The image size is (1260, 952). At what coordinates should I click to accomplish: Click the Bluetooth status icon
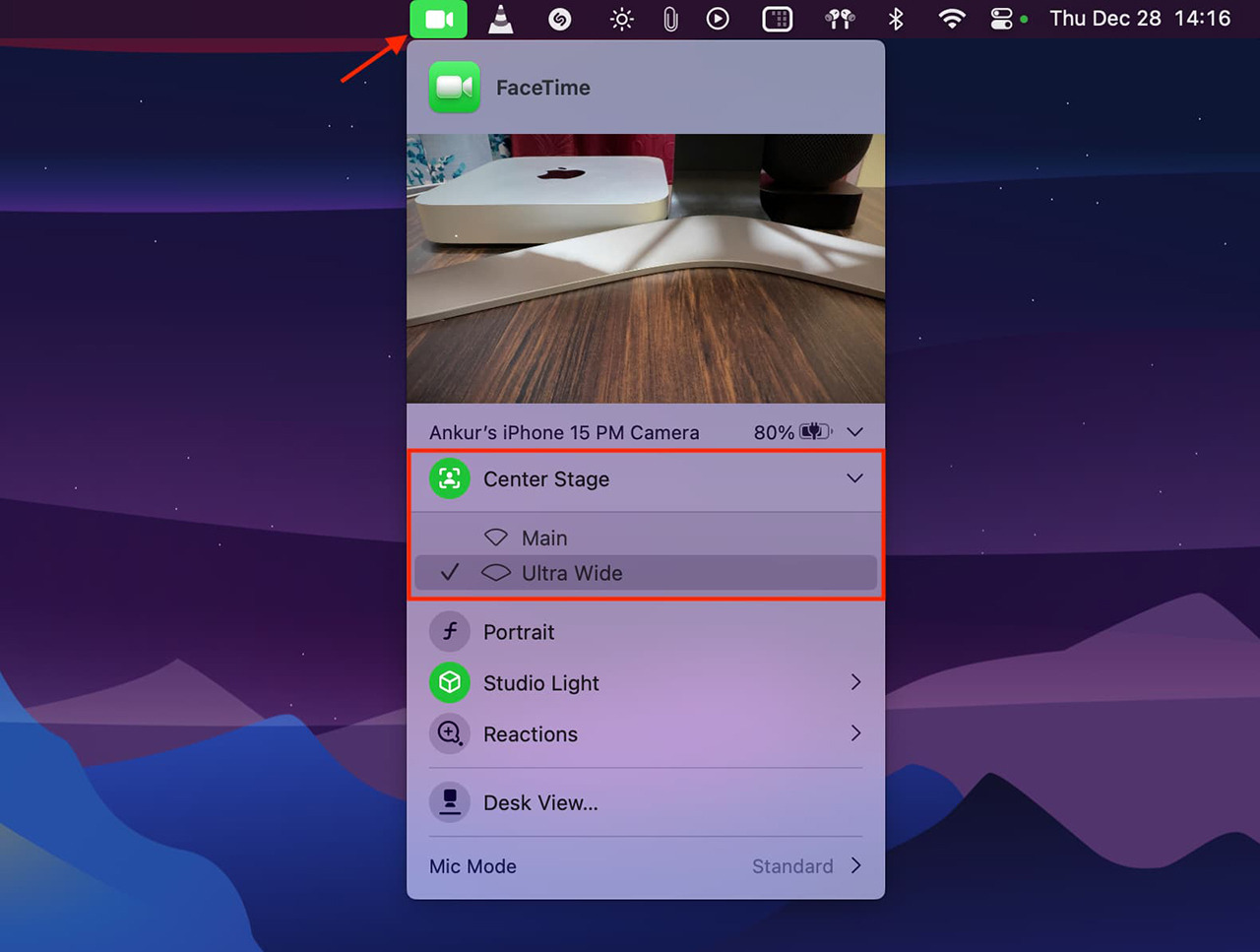(896, 19)
